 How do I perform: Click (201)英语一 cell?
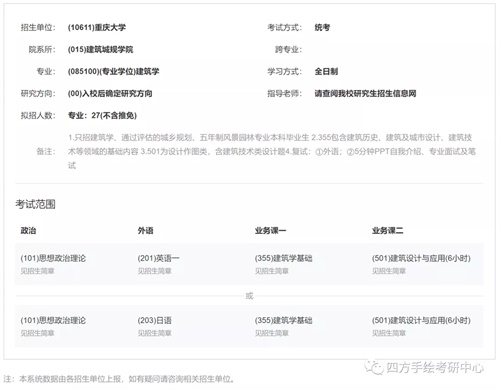(x=158, y=258)
